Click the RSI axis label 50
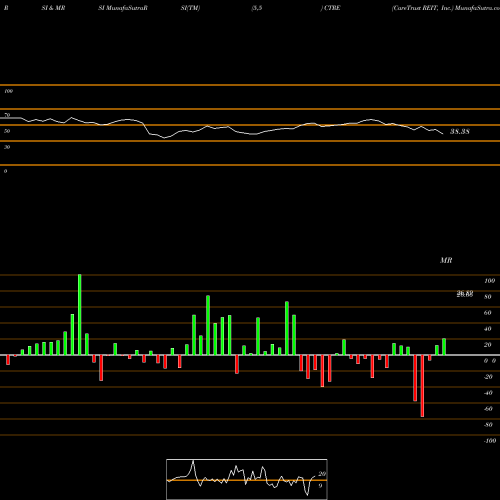The image size is (500, 500). (x=7, y=131)
